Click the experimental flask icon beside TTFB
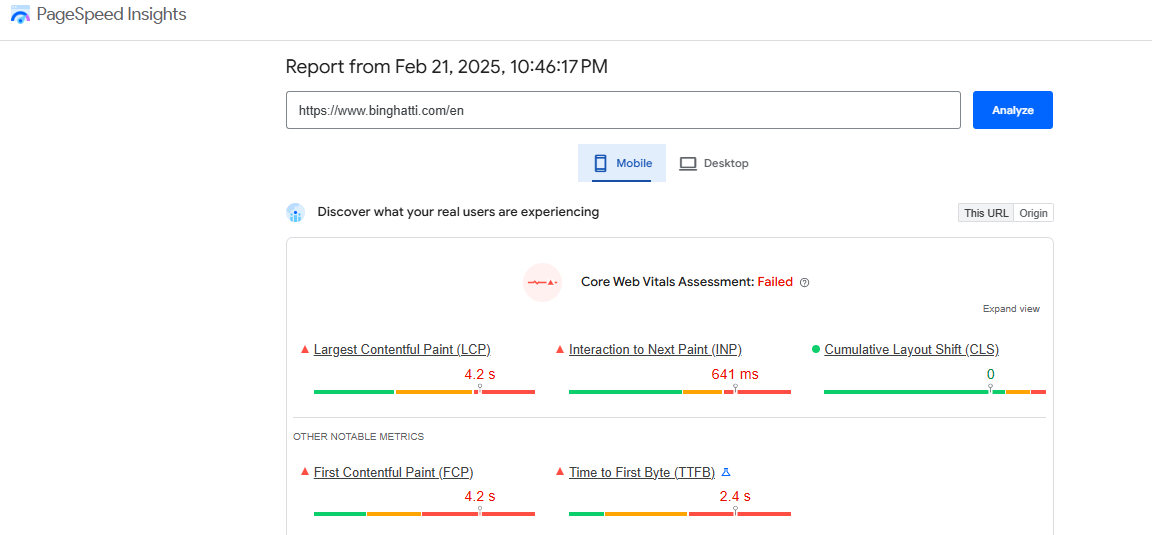 [x=726, y=472]
